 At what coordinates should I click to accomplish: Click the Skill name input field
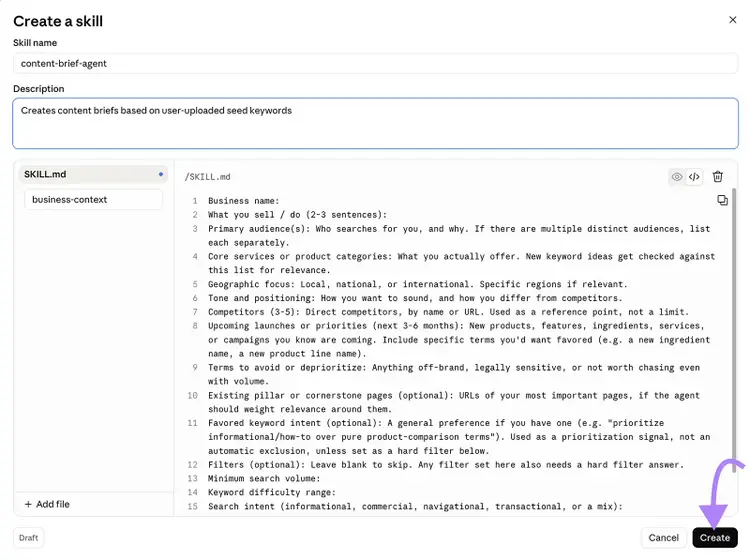(x=375, y=64)
